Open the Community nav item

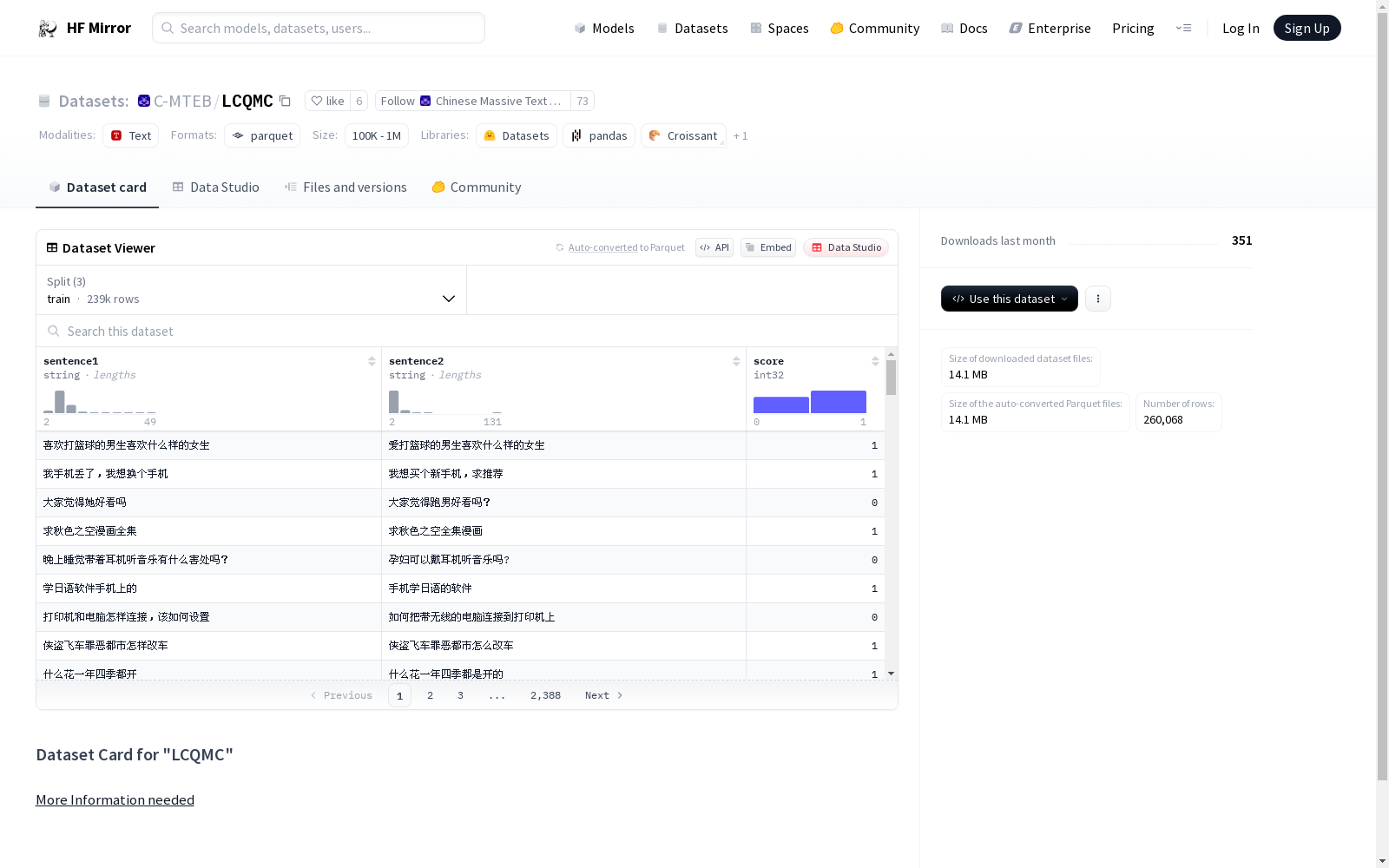click(875, 28)
